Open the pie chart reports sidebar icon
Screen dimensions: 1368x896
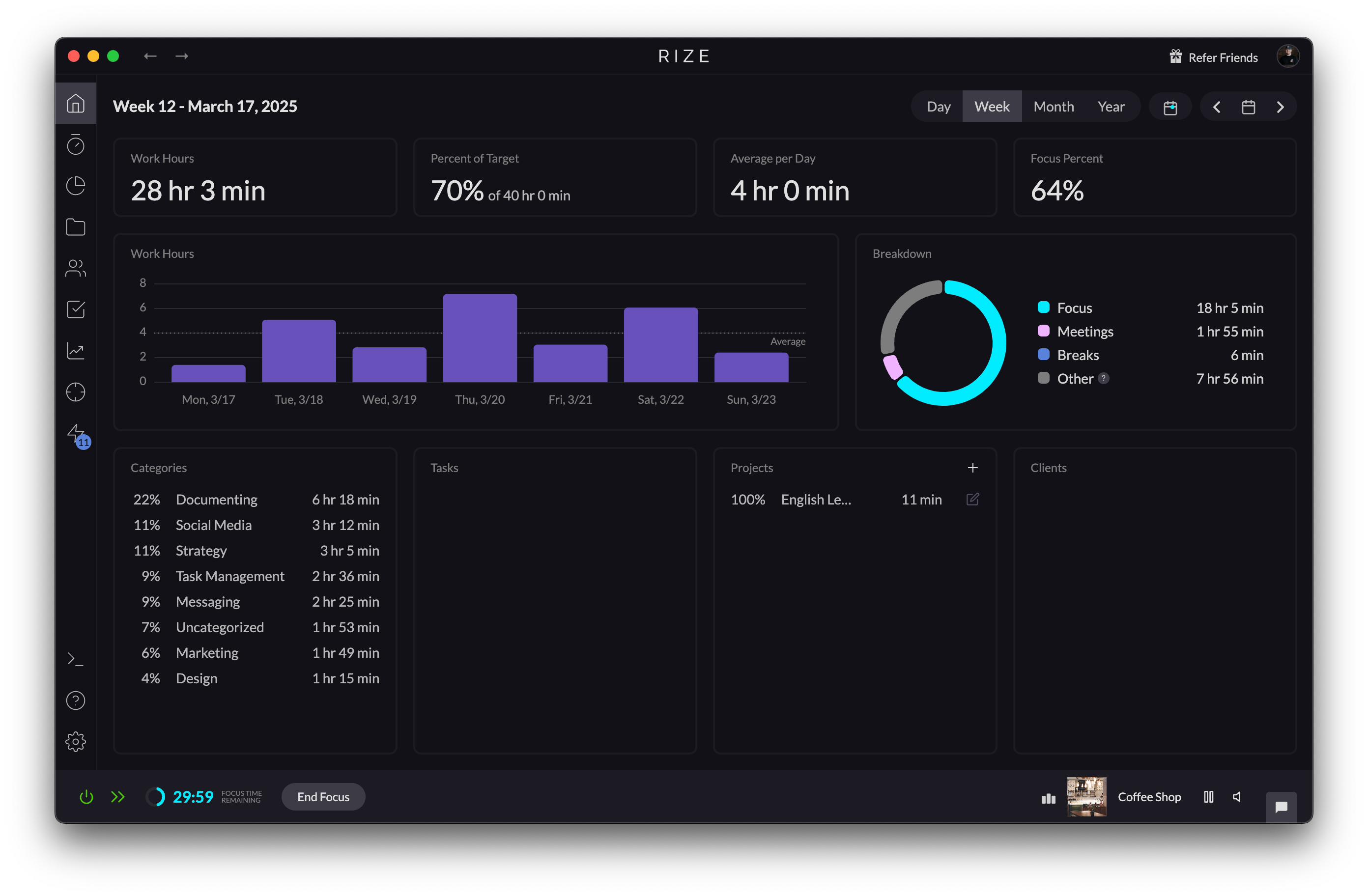75,186
